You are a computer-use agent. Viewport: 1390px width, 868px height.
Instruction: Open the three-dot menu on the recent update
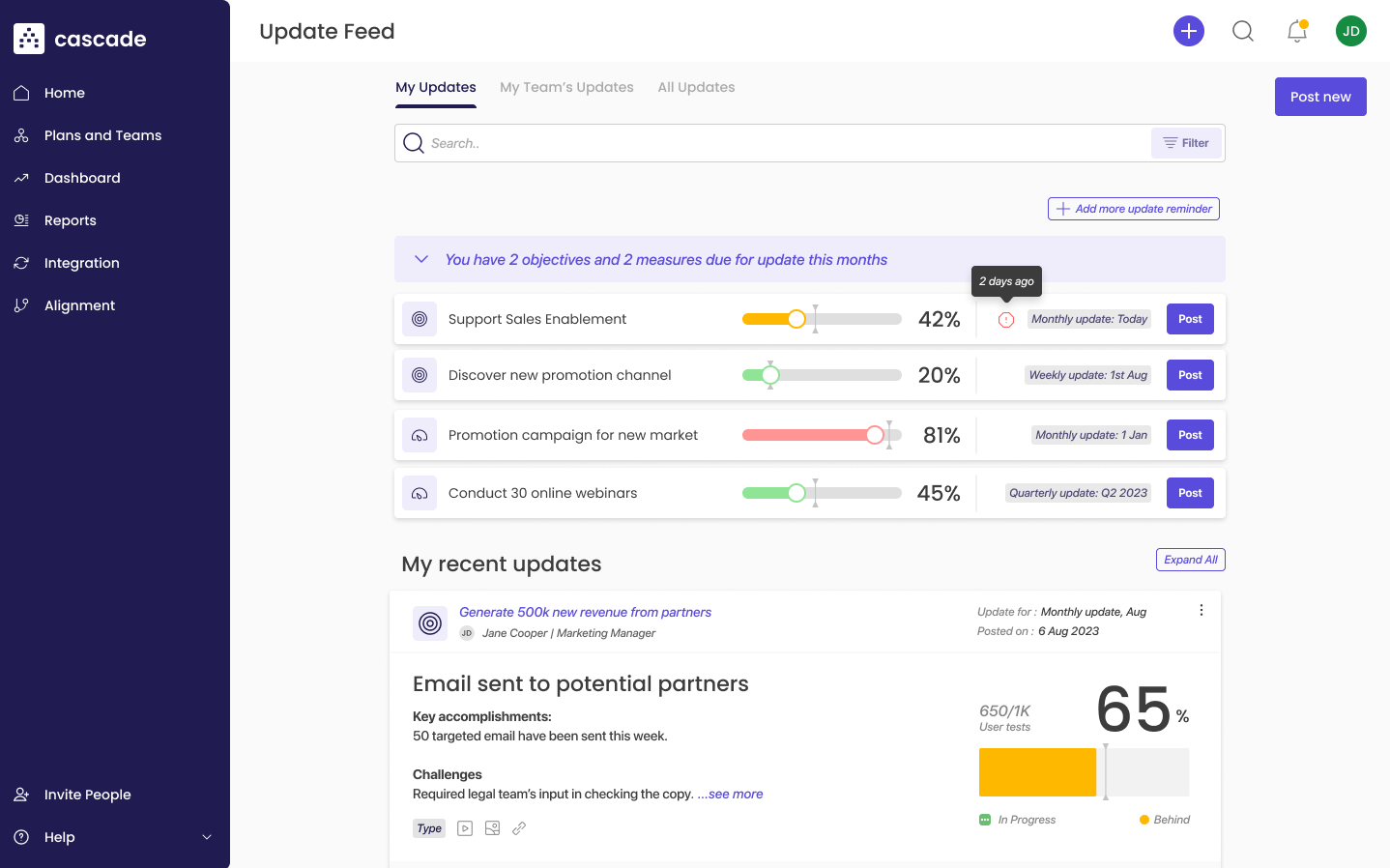(x=1202, y=610)
